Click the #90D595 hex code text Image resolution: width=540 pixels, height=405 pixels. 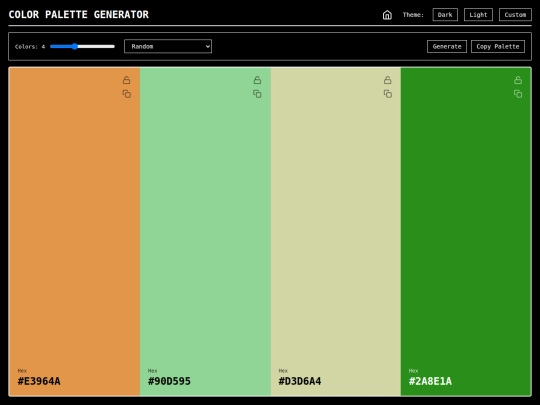[x=169, y=381]
